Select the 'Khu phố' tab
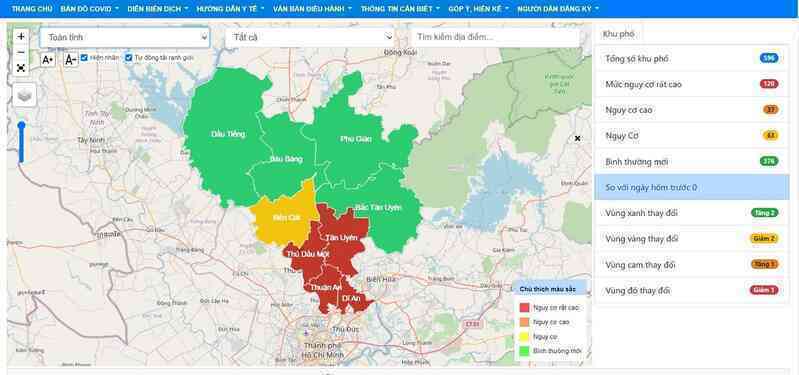 tap(619, 34)
